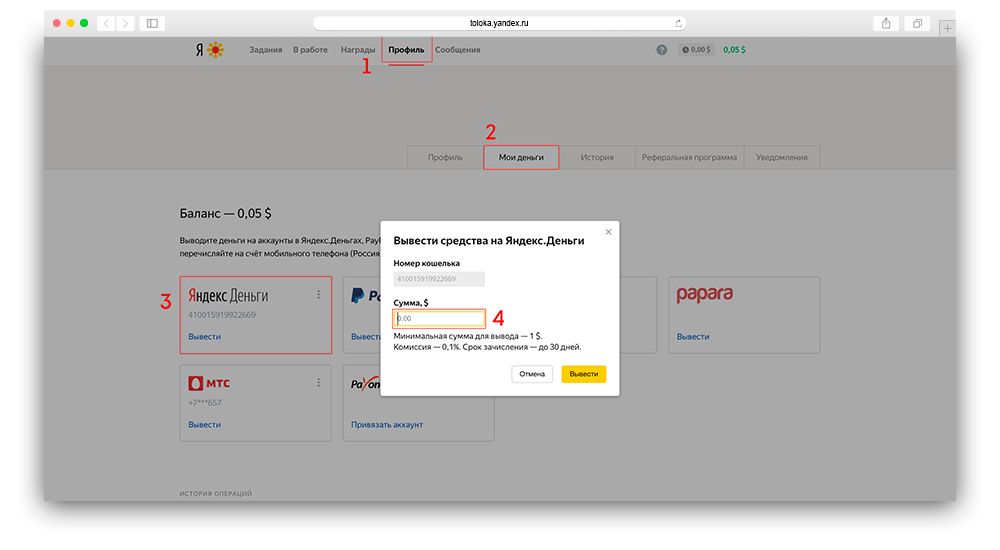Click Вывести link on МТС card
The height and width of the screenshot is (550, 1000).
[204, 425]
